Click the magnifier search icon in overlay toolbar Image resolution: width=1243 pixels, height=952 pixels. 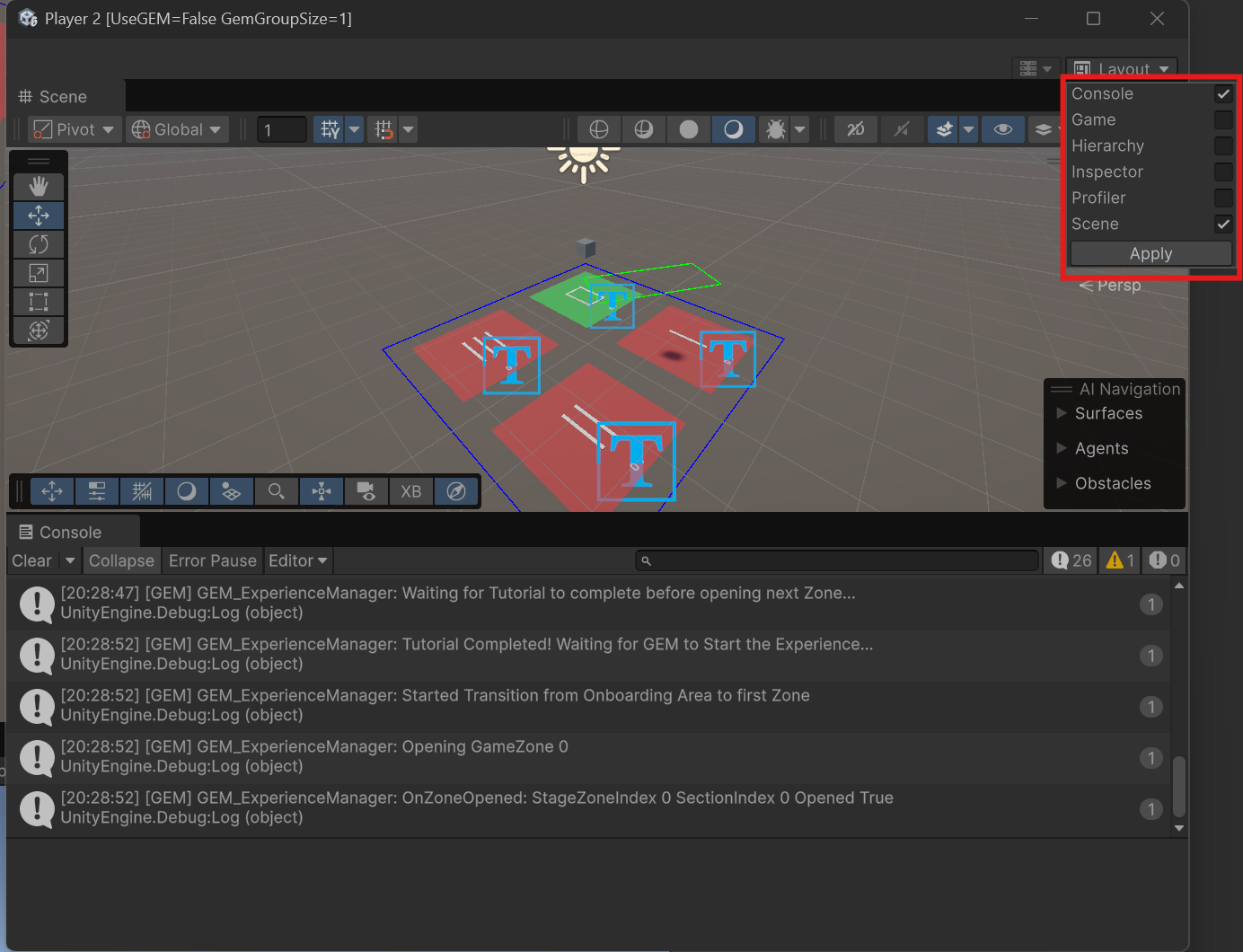point(277,491)
